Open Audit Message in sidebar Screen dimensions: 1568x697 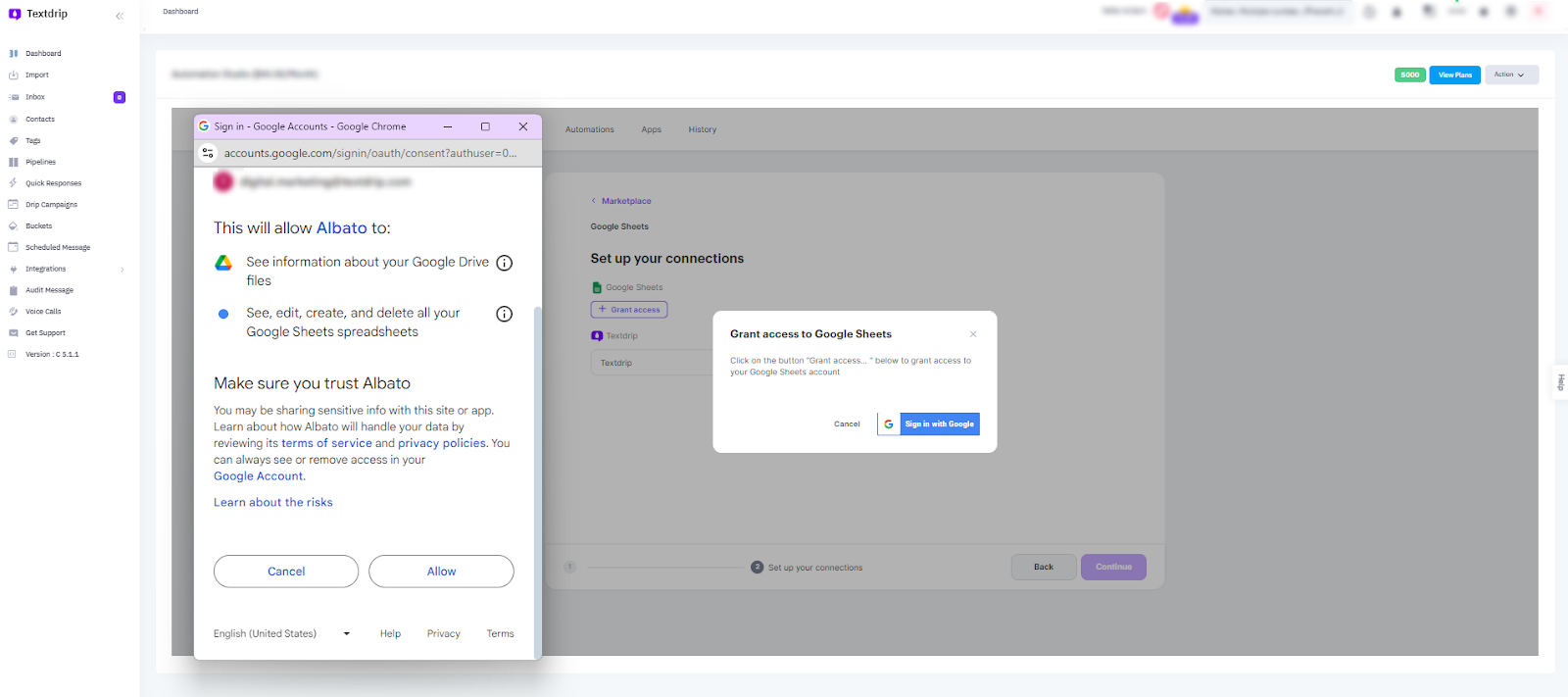pos(49,290)
